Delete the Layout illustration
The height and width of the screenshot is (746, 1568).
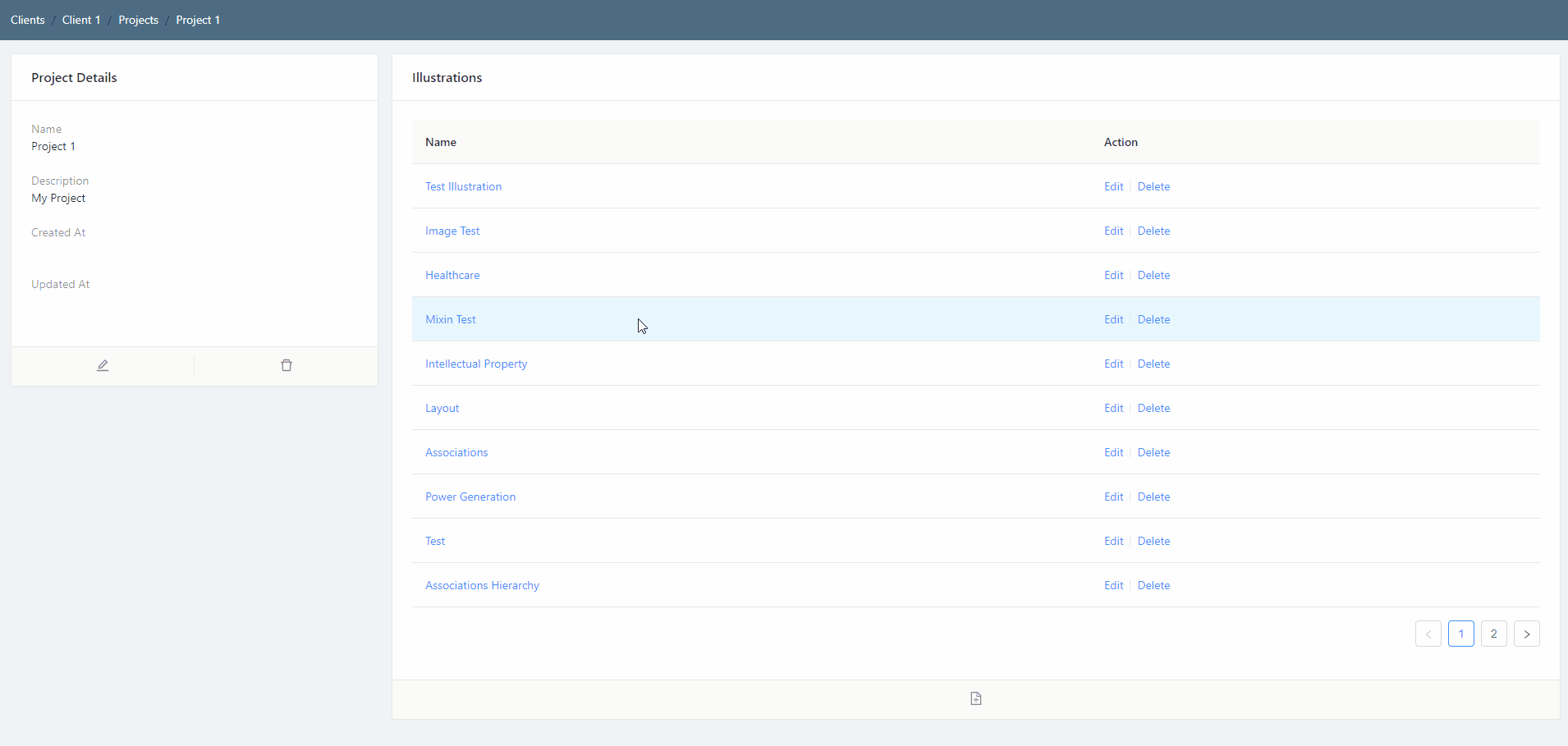pos(1153,408)
